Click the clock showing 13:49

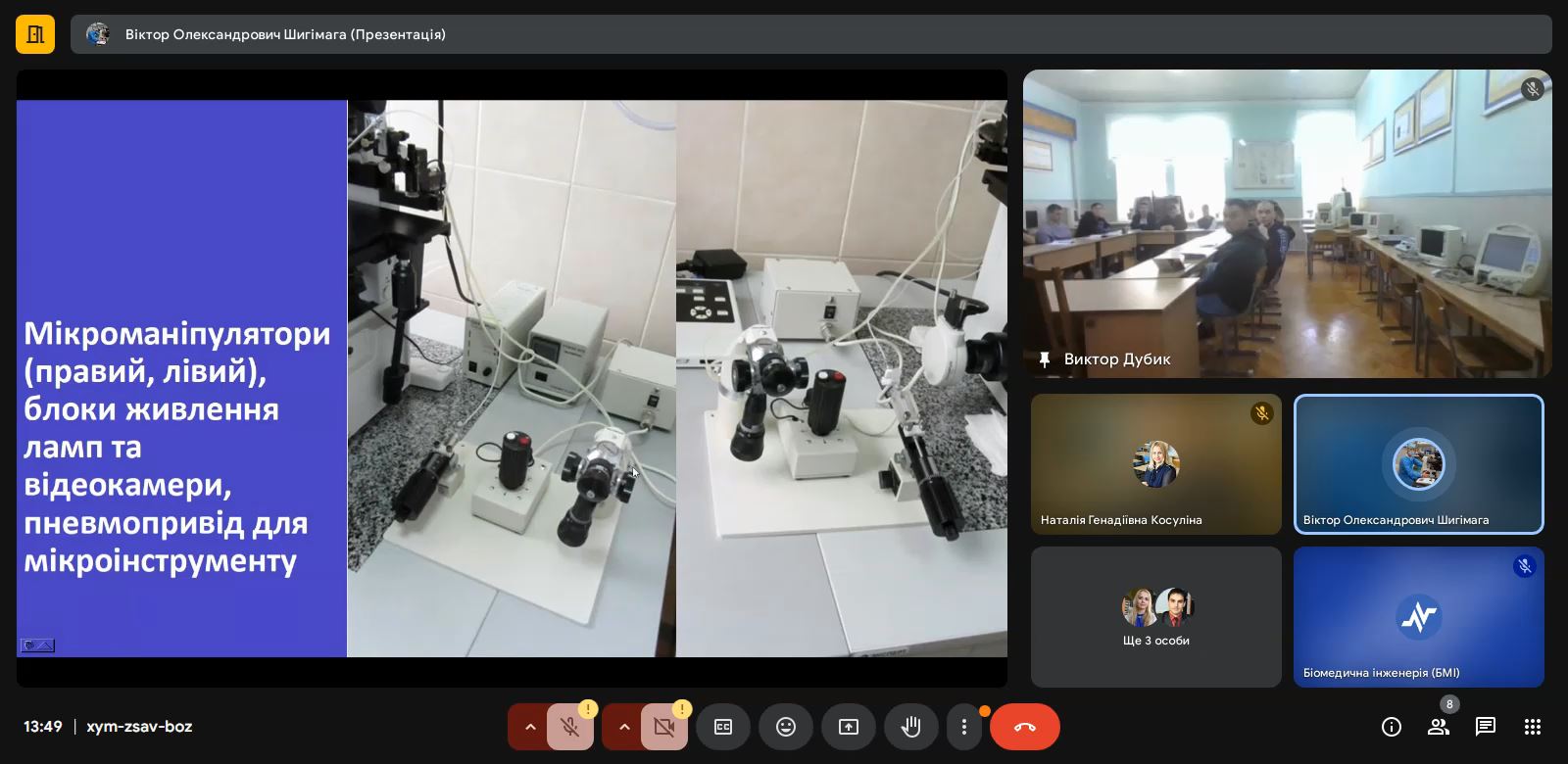pyautogui.click(x=43, y=727)
